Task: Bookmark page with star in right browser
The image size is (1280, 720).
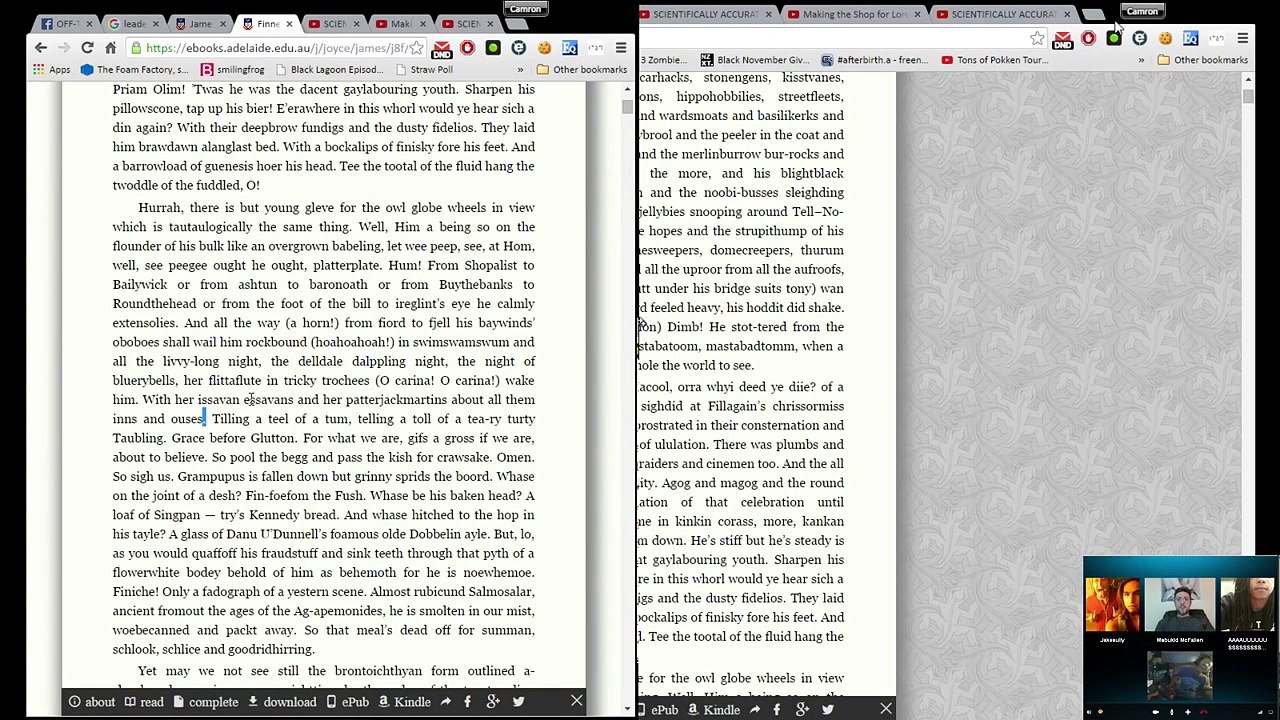Action: pos(1037,39)
